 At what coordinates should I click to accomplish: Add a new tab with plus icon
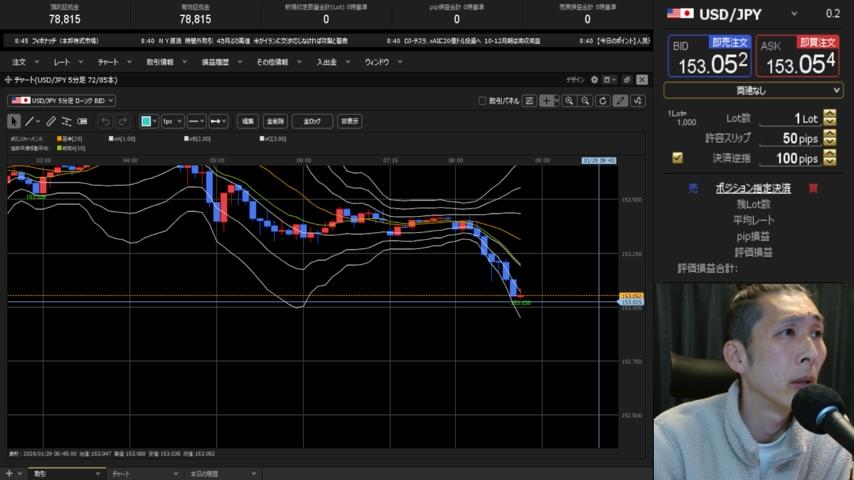click(8, 473)
